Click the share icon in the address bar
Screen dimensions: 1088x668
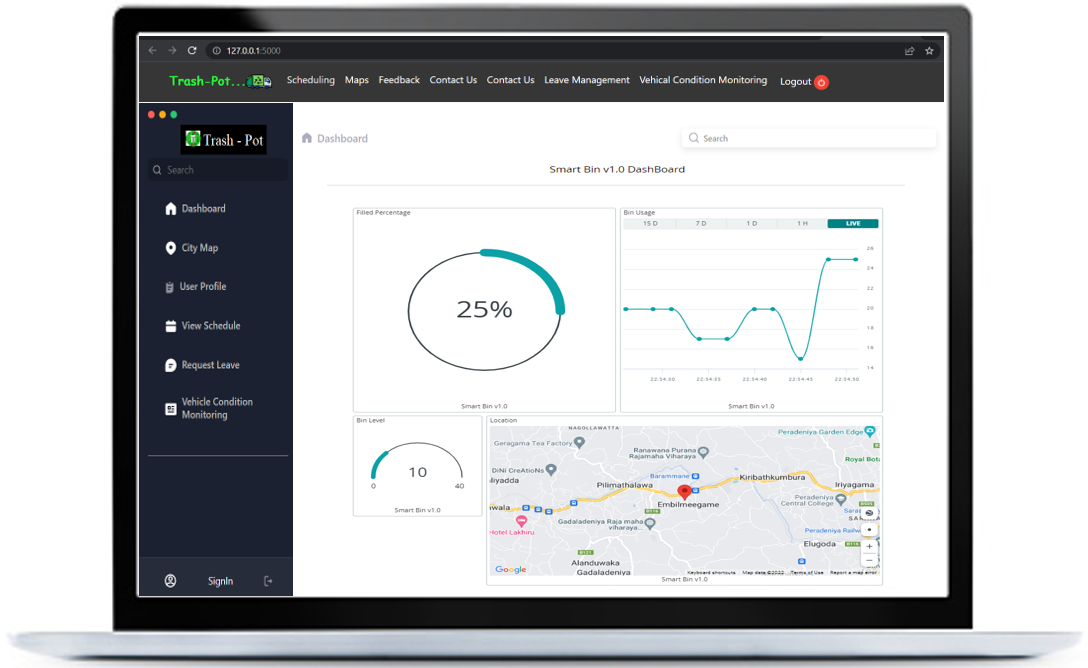coord(909,51)
